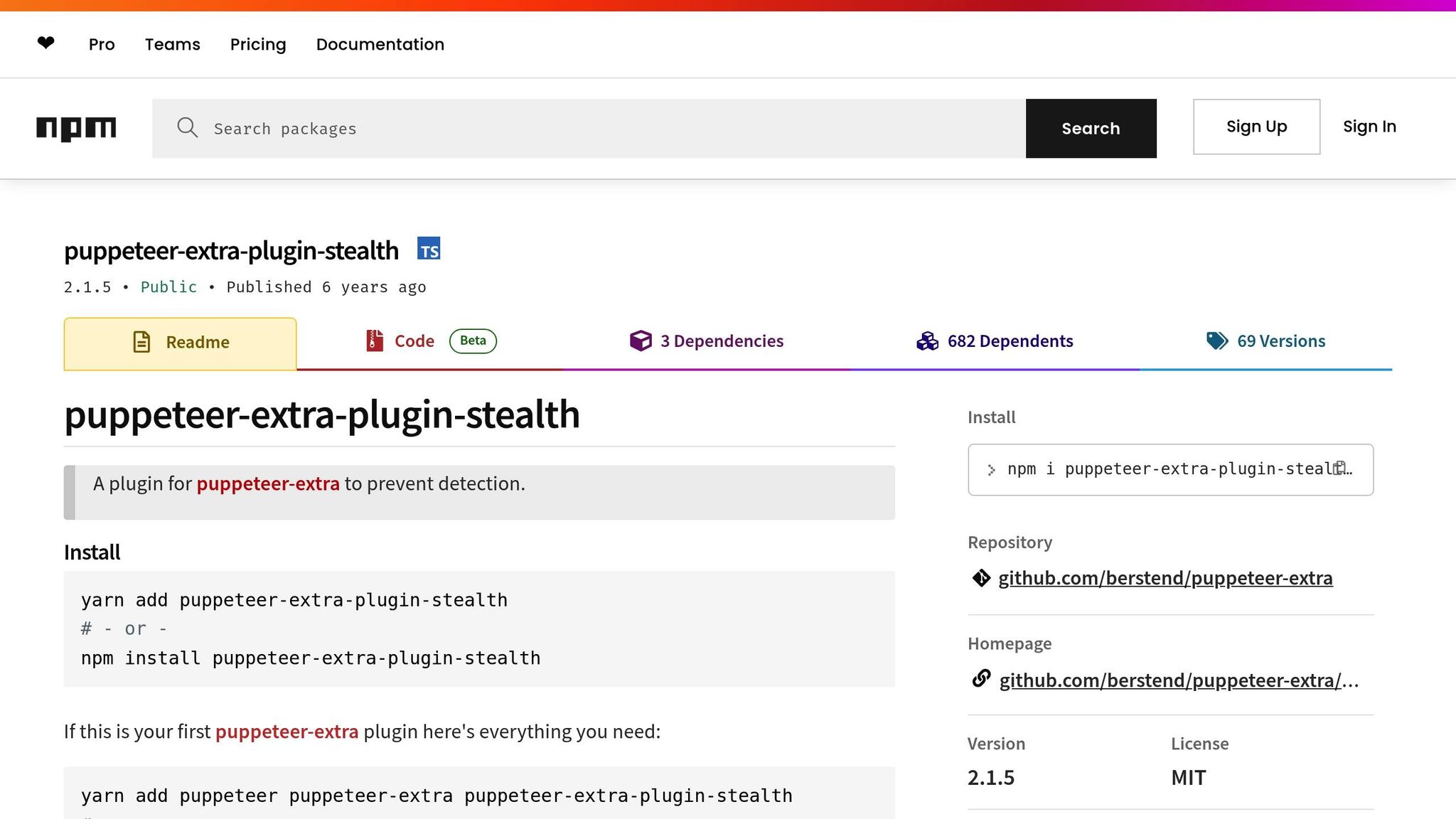
Task: Click the chain link icon next to Homepage
Action: coord(981,679)
